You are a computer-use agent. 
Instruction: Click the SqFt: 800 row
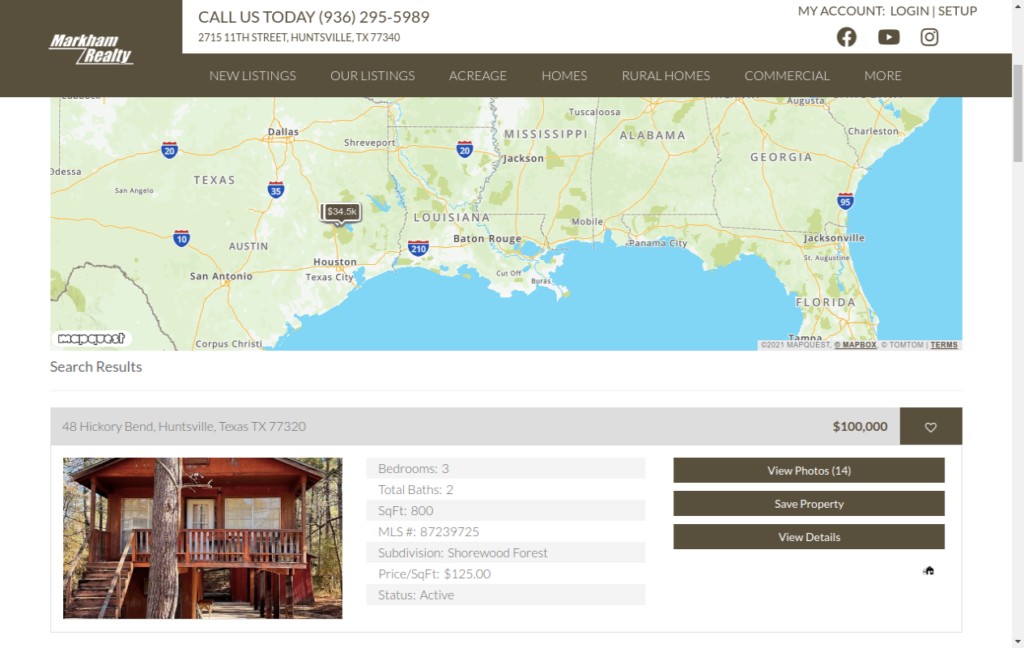(506, 511)
